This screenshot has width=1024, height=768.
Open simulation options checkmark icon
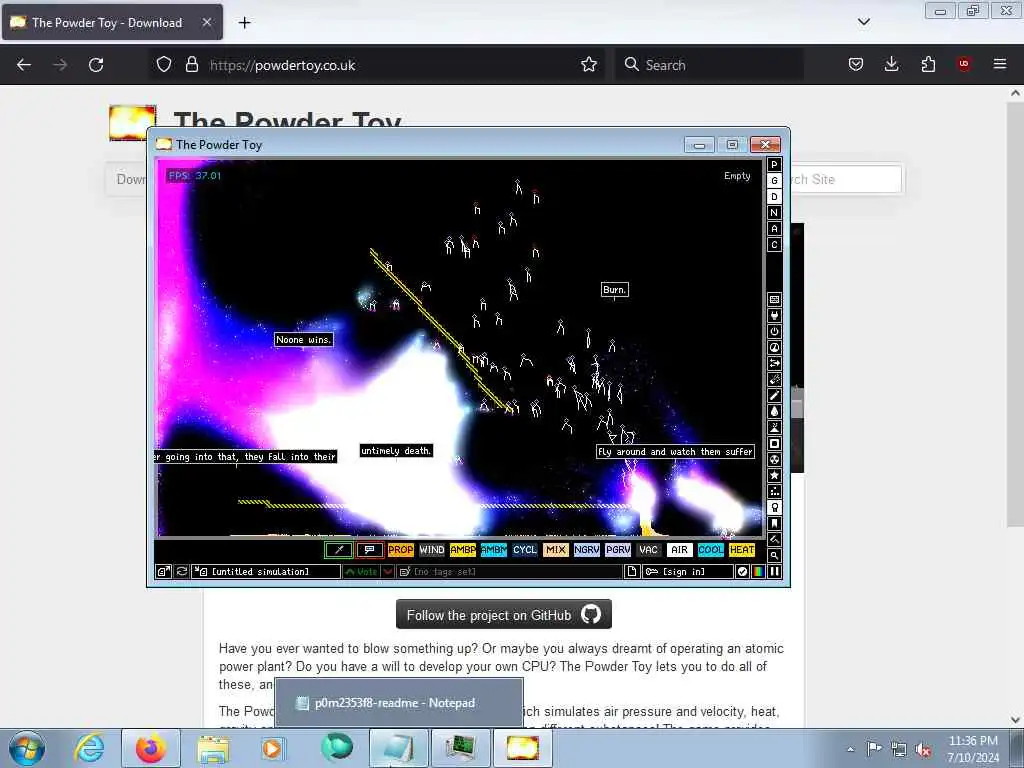742,571
